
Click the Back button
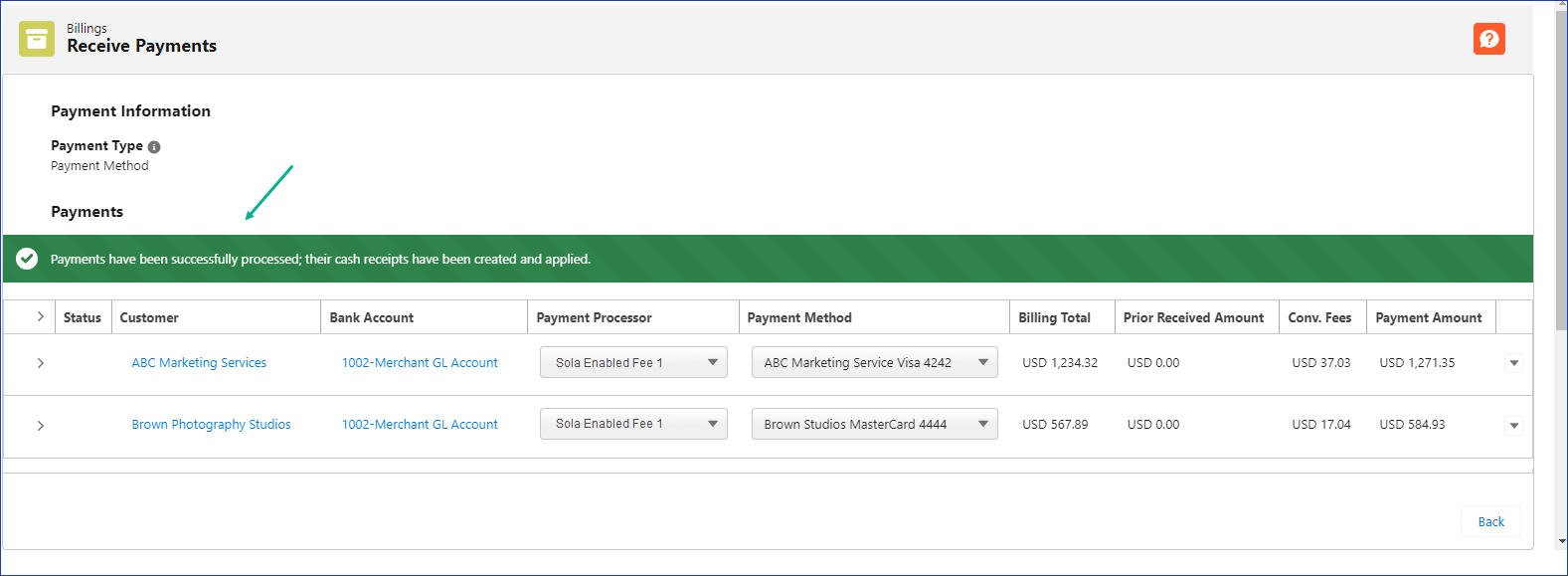1490,521
